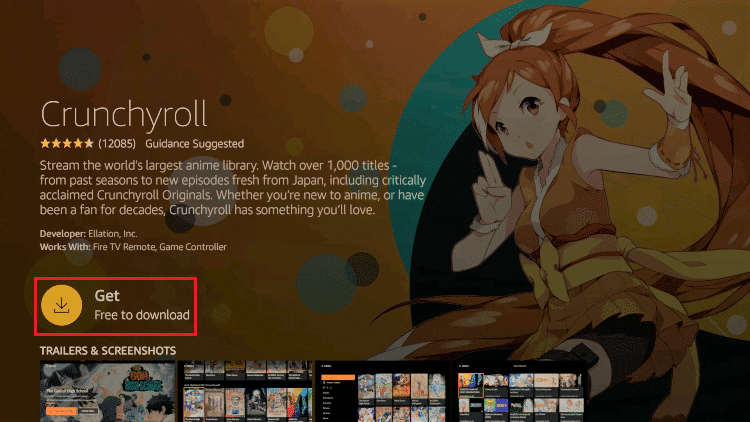
Task: Click the star rating row
Action: pos(67,143)
